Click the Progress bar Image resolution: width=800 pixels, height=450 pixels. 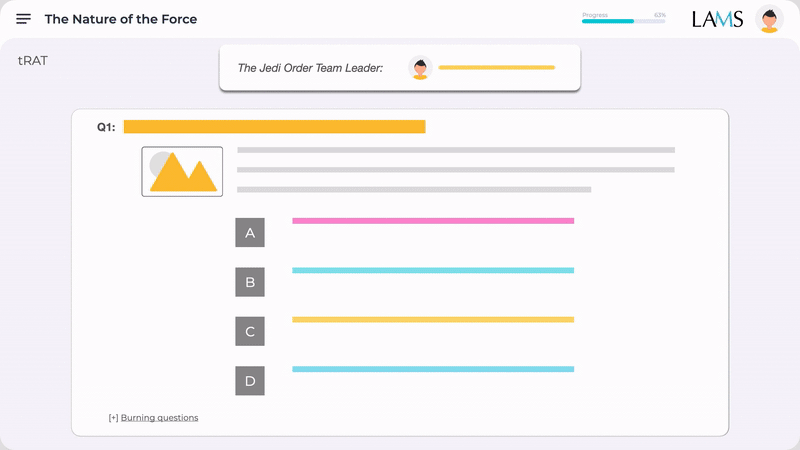tap(623, 21)
